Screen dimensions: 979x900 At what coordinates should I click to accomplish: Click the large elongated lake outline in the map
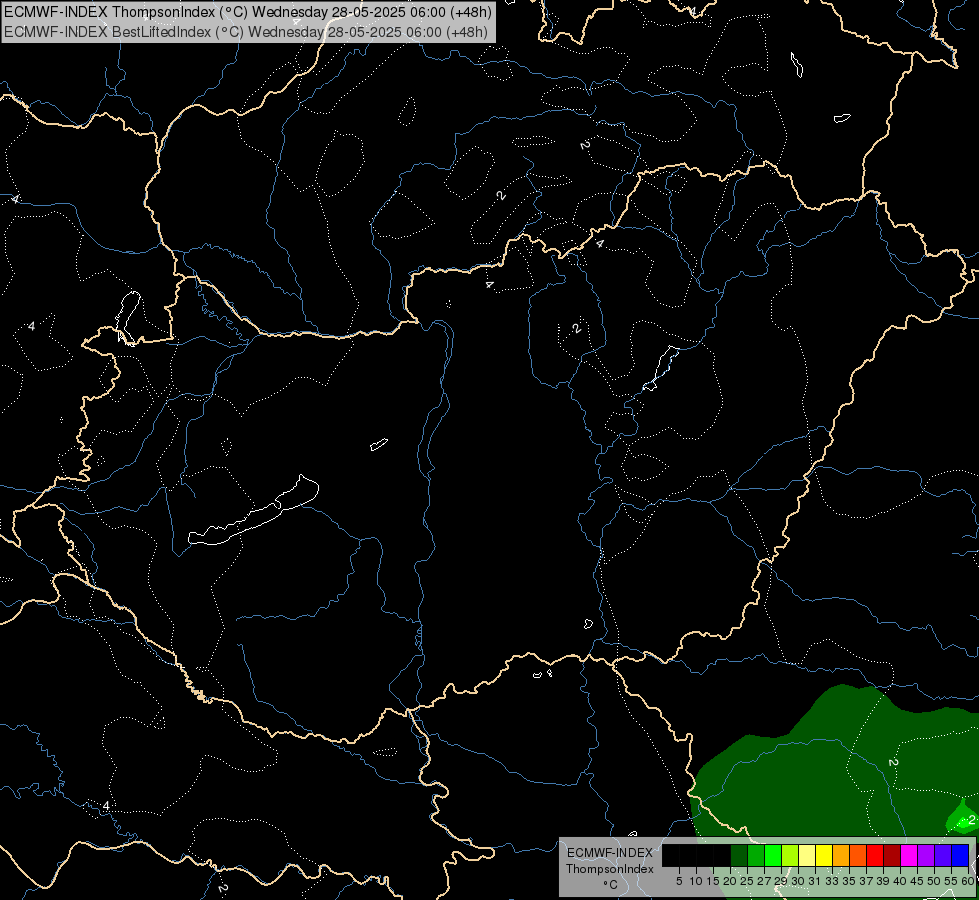pos(253,512)
